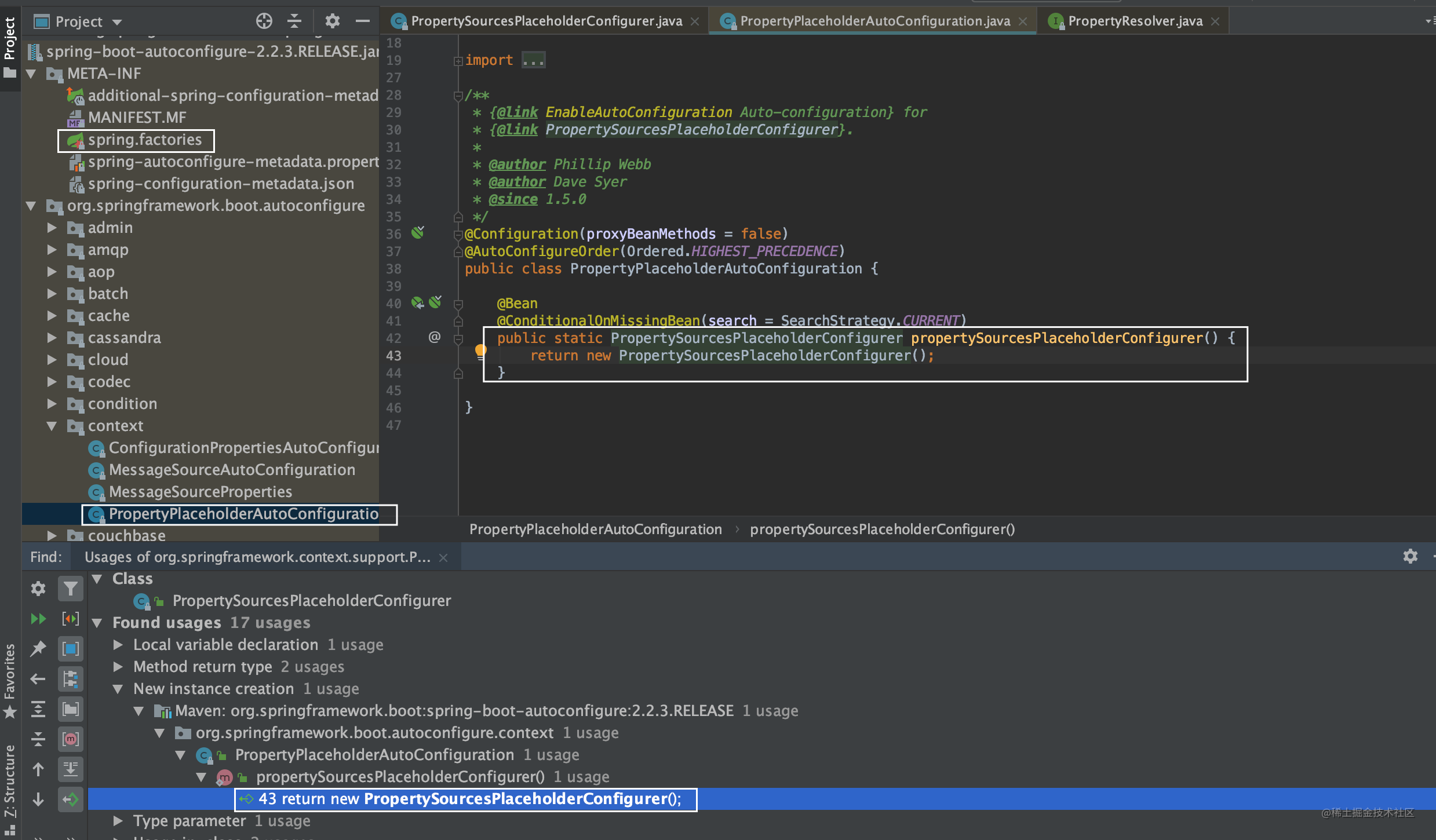The height and width of the screenshot is (840, 1436).
Task: Click the locate/scroll-from-source crosshair icon
Action: pyautogui.click(x=264, y=21)
